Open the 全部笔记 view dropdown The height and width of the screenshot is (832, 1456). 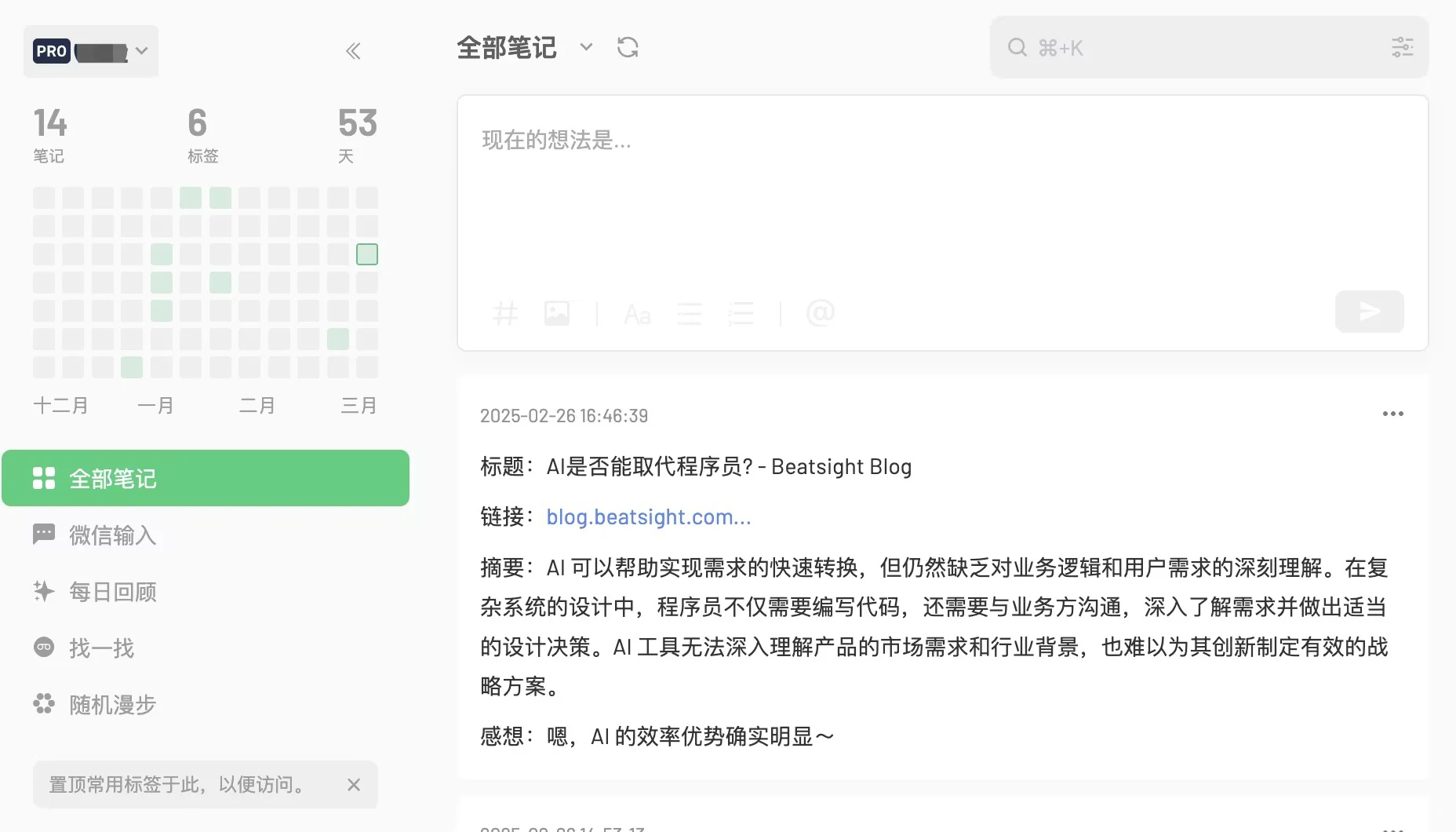coord(585,48)
